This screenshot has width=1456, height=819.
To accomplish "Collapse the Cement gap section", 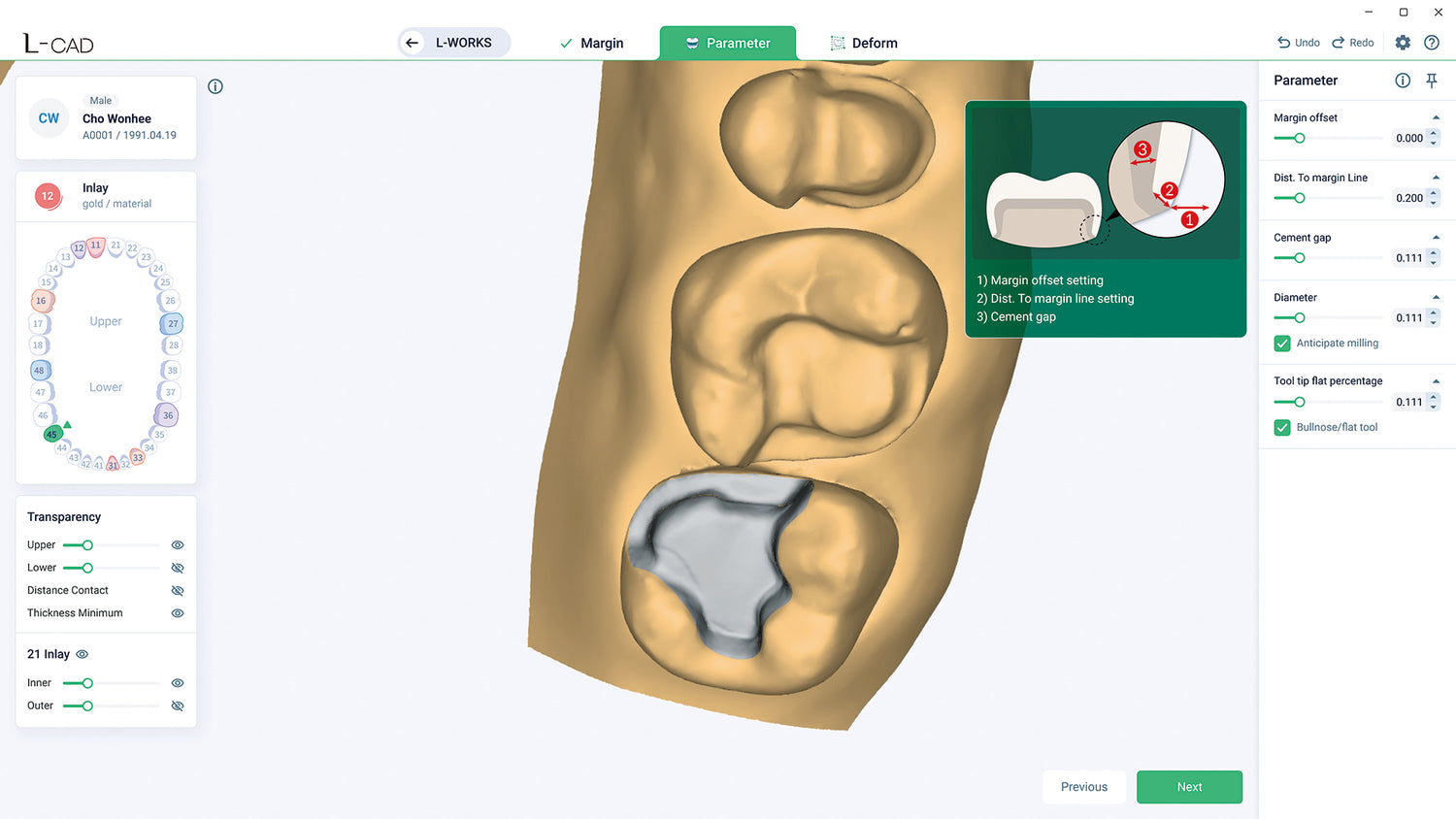I will click(1436, 238).
